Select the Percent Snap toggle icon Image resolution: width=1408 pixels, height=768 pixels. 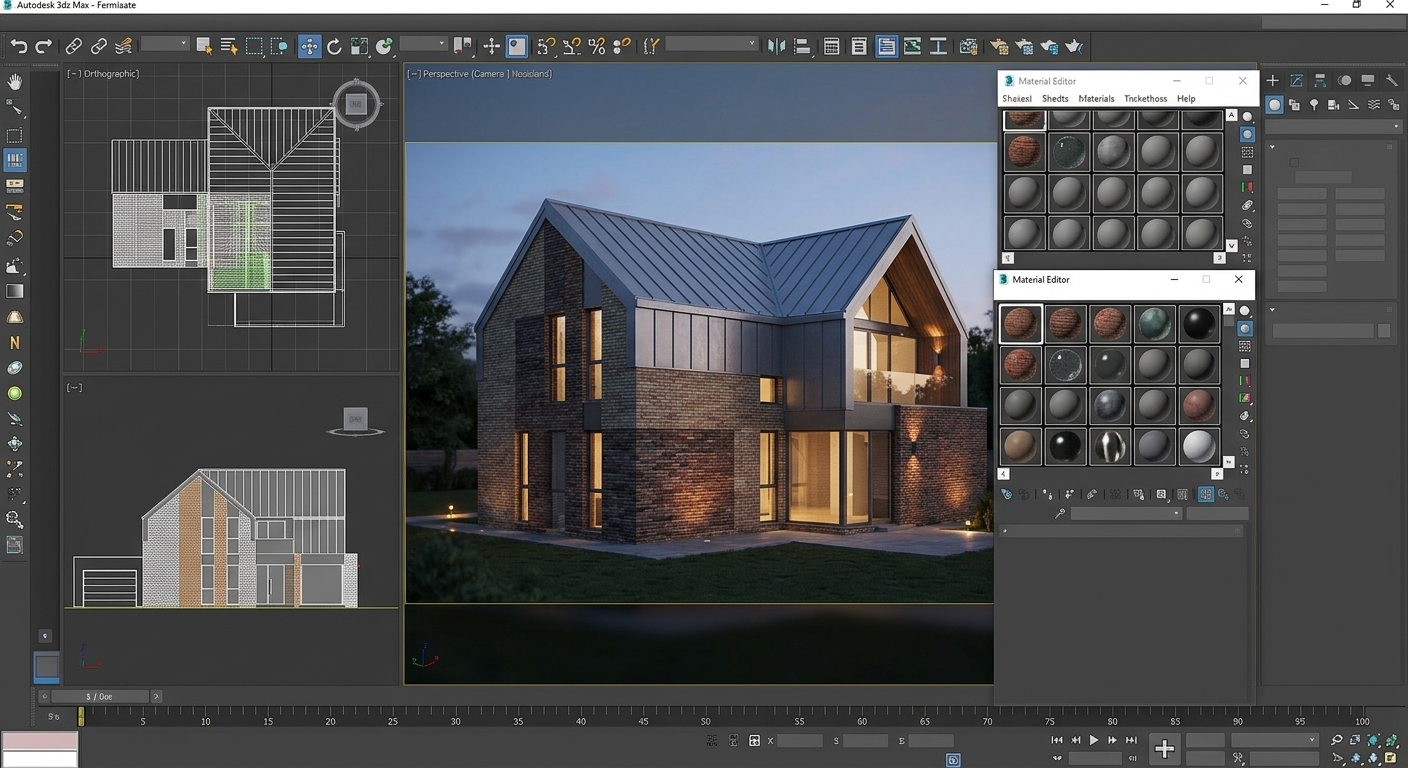pyautogui.click(x=597, y=46)
